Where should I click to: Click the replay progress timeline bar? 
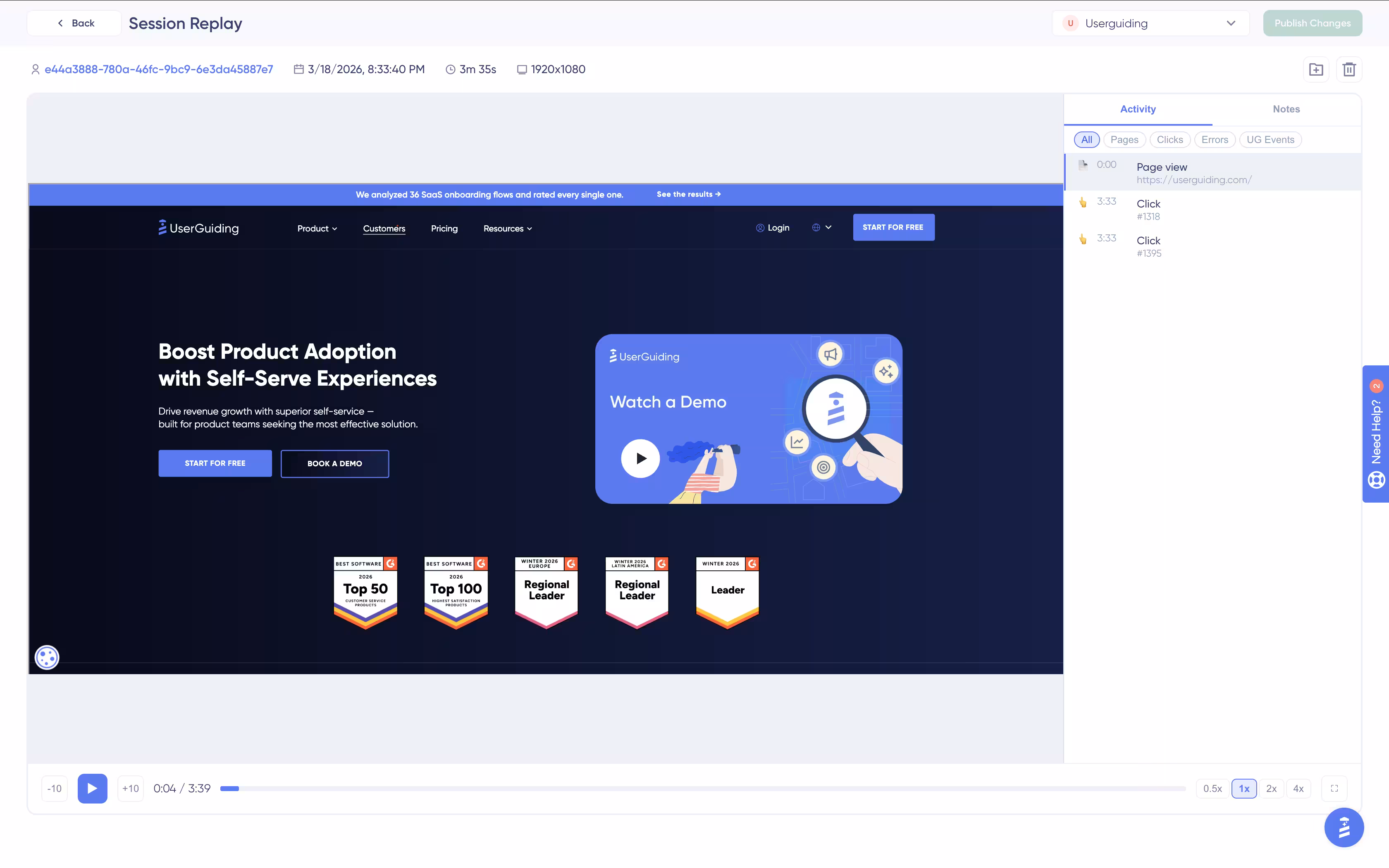[x=702, y=788]
